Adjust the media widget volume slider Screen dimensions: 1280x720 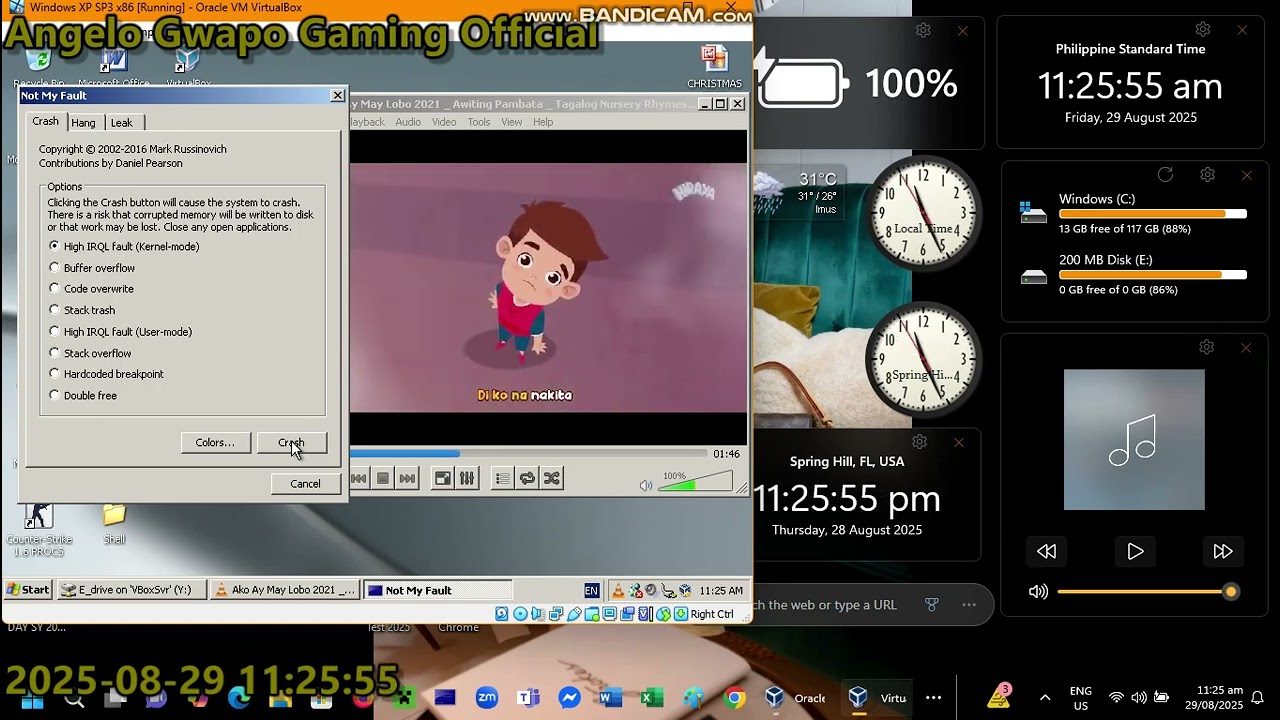click(1148, 592)
